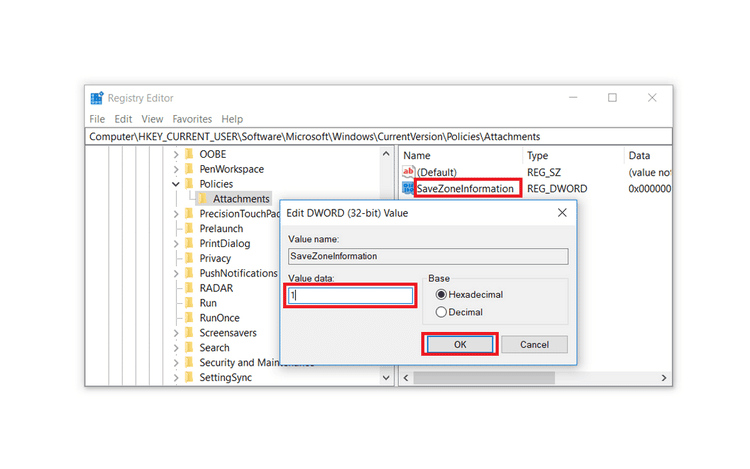Viewport: 750px width, 469px height.
Task: Click the (Default) string value icon
Action: point(408,172)
